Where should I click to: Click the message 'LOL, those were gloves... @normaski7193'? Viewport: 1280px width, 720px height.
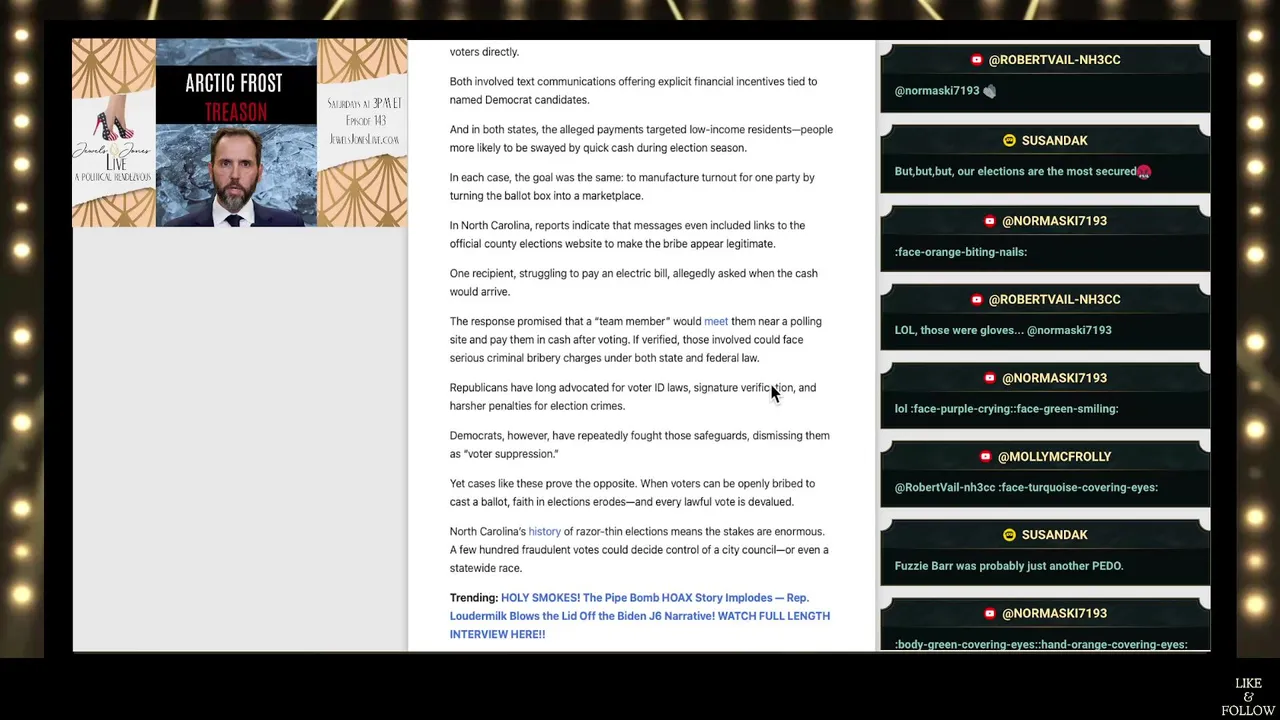click(x=1003, y=330)
